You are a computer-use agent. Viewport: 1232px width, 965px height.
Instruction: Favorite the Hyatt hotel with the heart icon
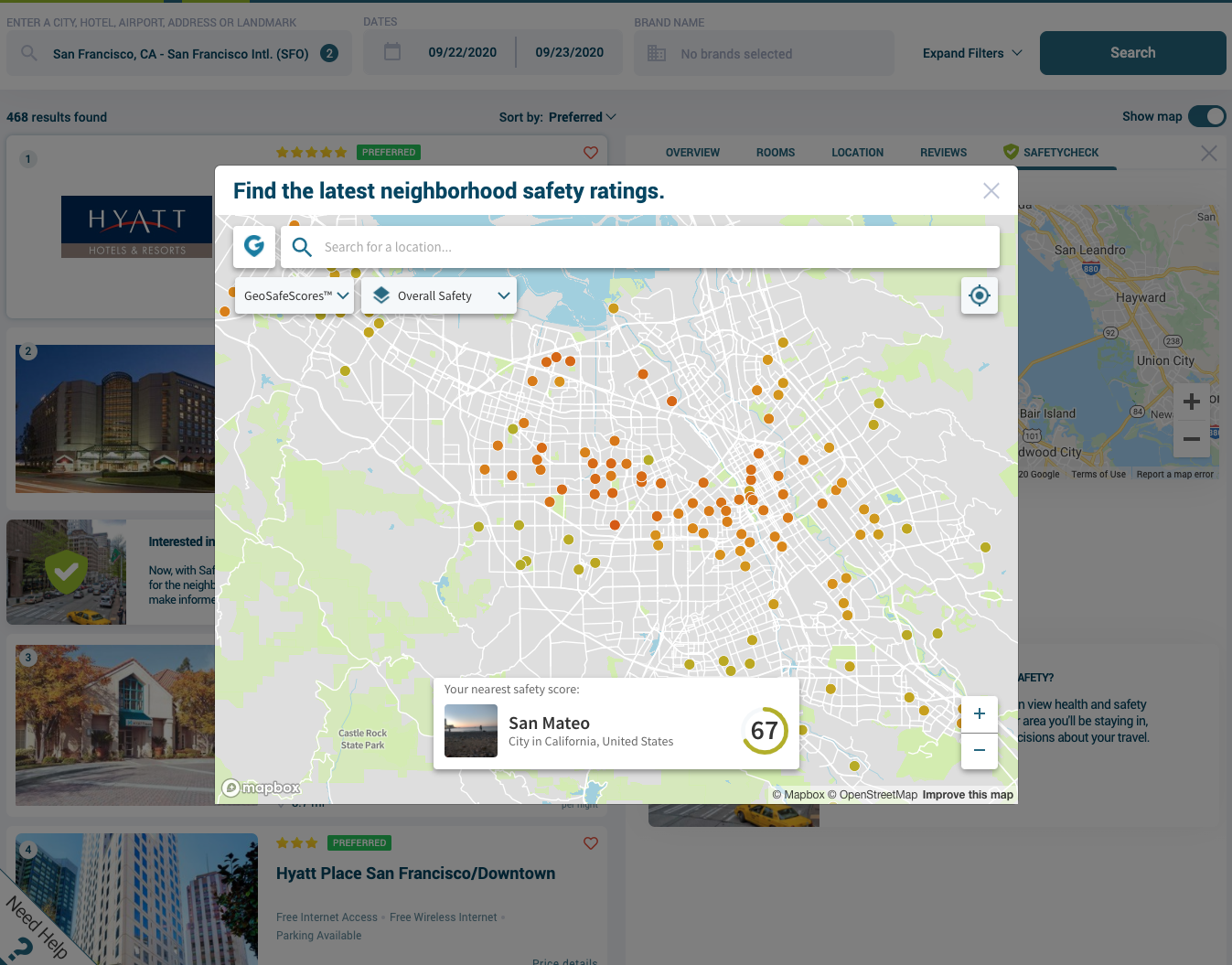[590, 152]
